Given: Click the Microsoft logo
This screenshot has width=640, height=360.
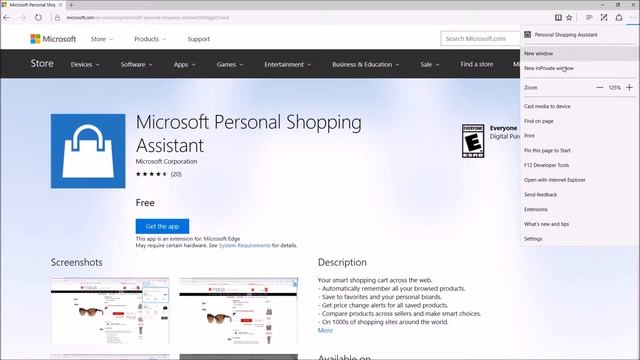Looking at the screenshot, I should point(53,39).
